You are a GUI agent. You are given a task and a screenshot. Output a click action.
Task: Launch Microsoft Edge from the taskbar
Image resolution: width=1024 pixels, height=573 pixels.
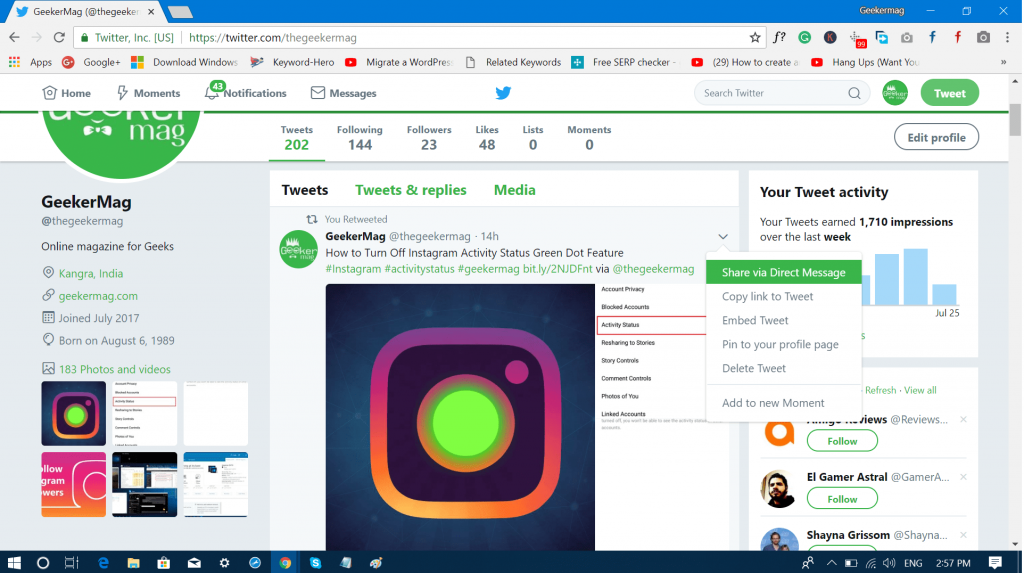point(103,563)
